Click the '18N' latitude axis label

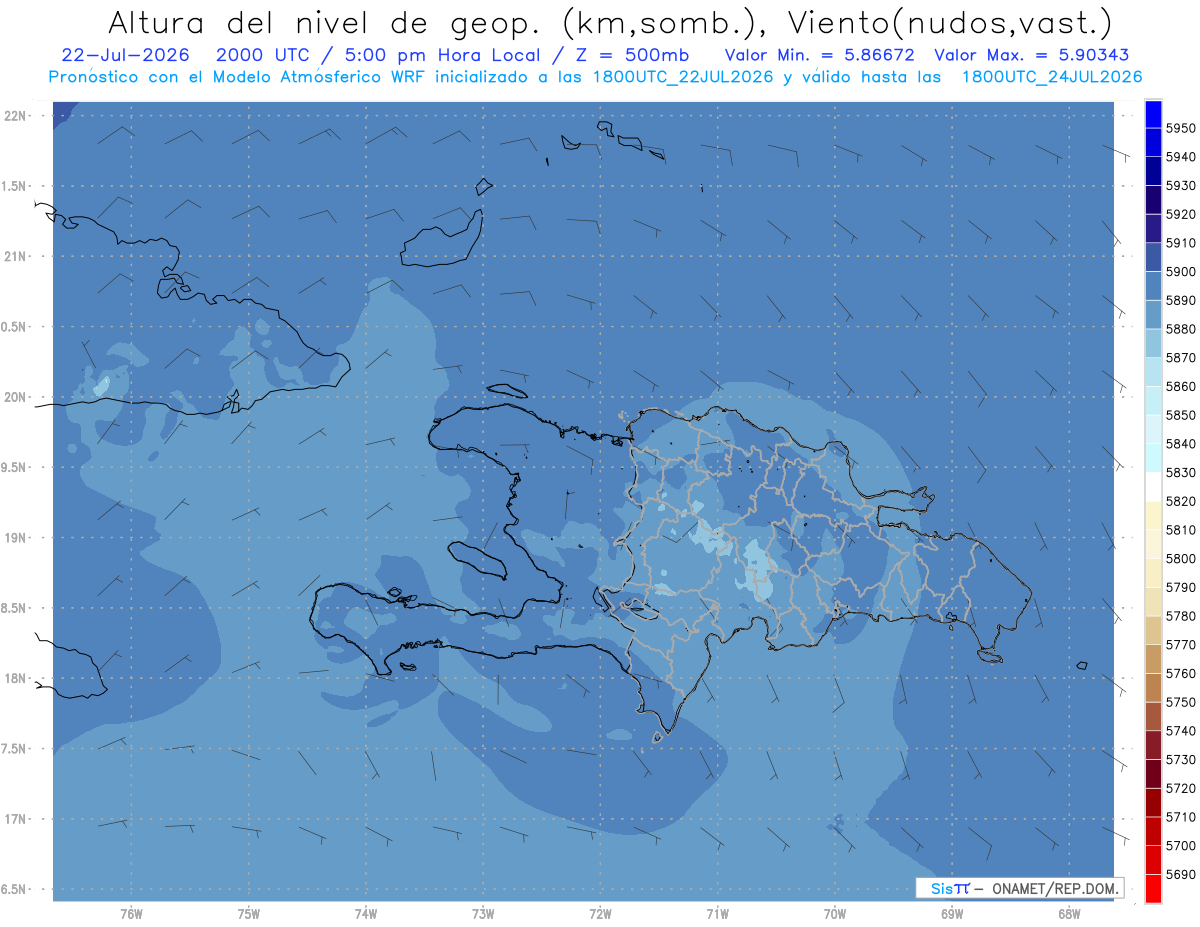pyautogui.click(x=14, y=678)
